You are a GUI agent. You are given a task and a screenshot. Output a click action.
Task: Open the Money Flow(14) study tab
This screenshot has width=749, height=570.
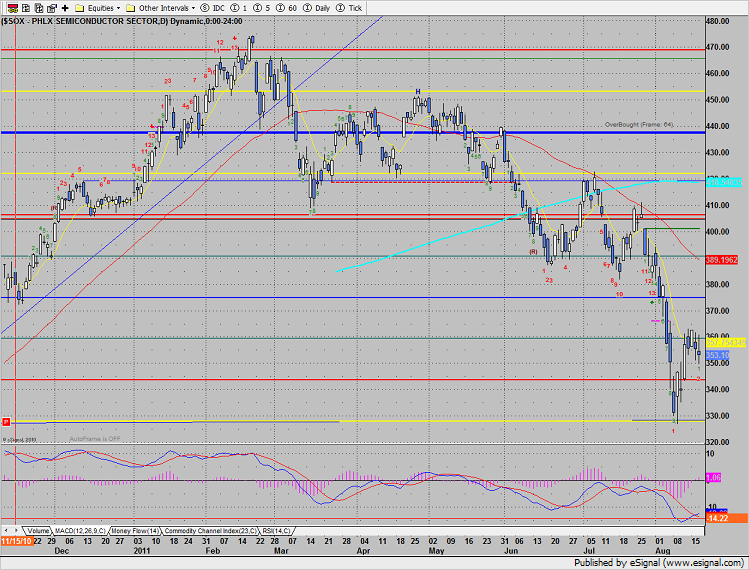(136, 530)
